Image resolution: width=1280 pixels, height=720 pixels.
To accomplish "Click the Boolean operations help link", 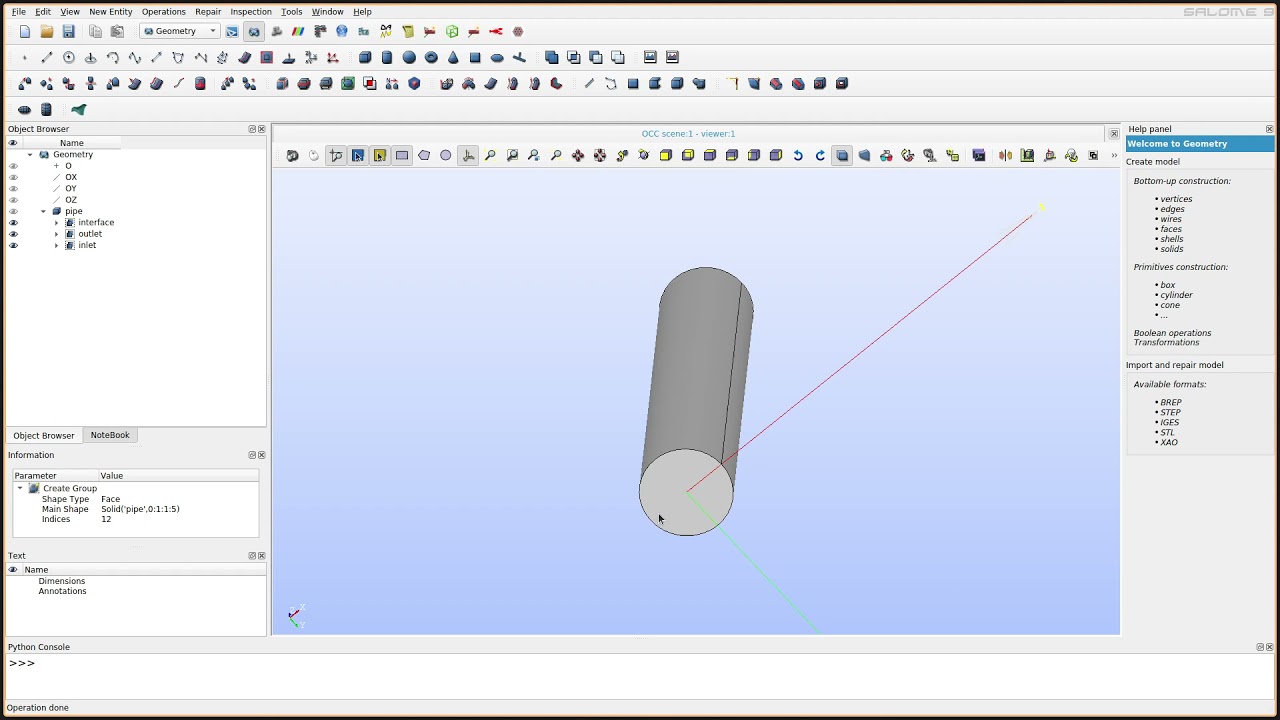I will [1172, 333].
